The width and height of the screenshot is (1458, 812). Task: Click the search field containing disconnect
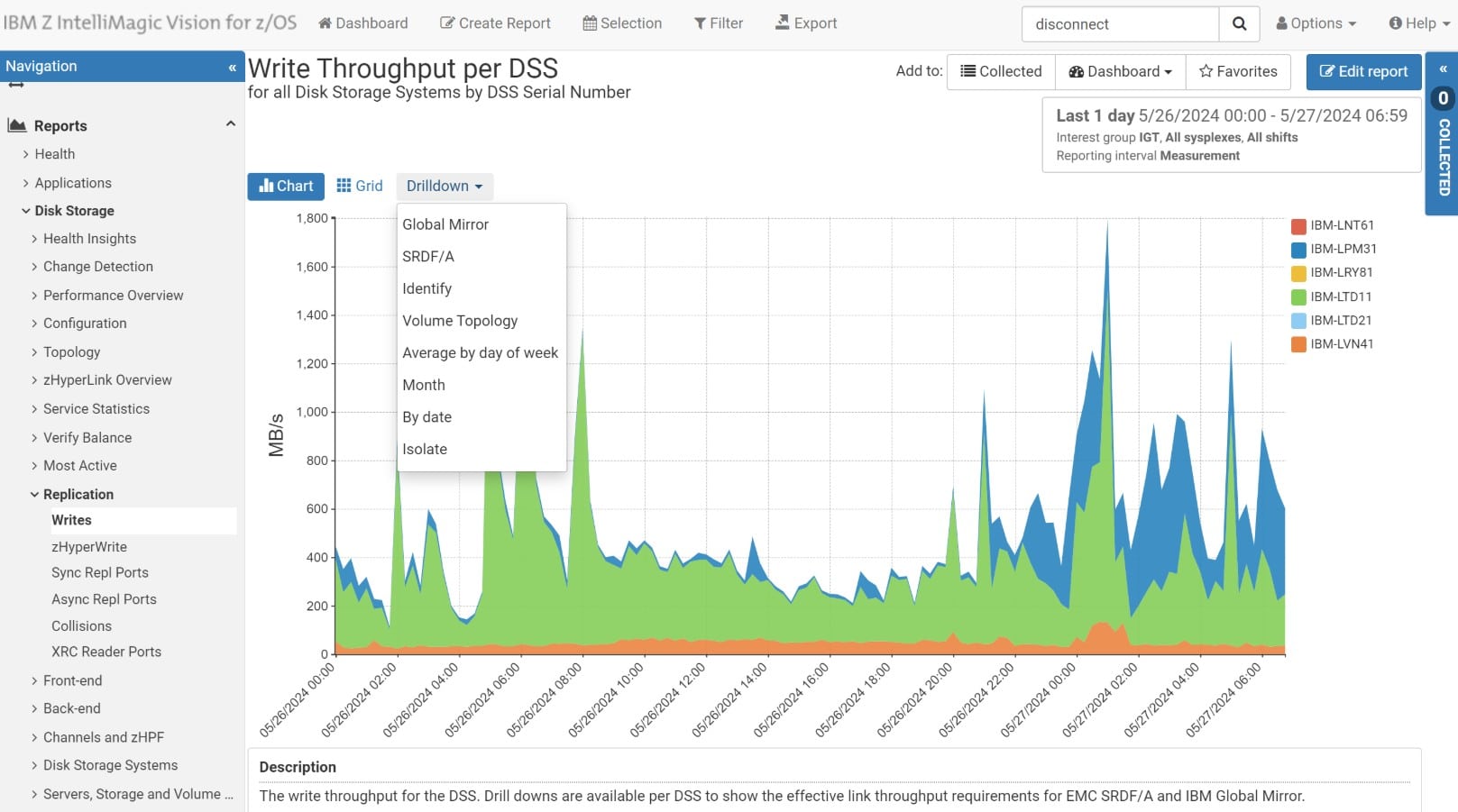point(1120,24)
